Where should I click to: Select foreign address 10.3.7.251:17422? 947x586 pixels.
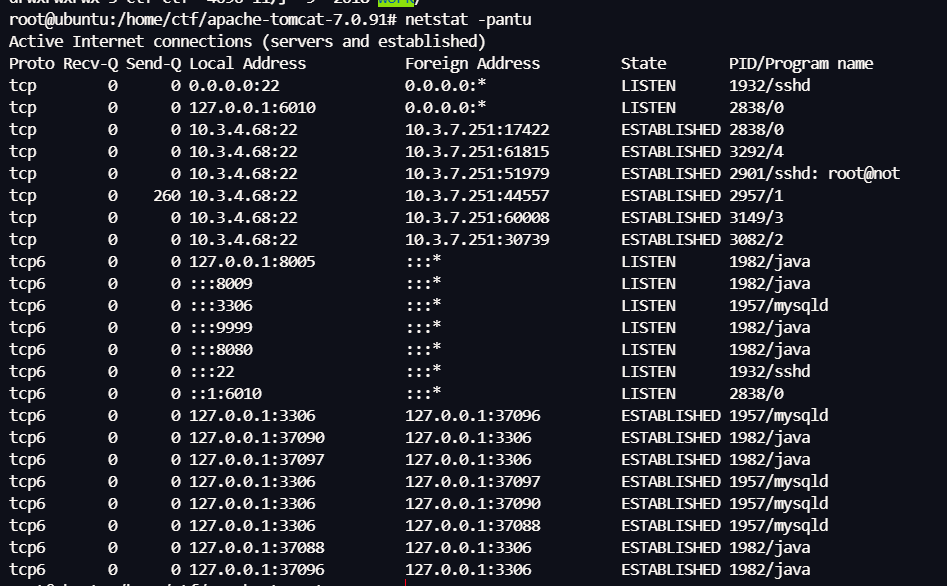coord(477,130)
